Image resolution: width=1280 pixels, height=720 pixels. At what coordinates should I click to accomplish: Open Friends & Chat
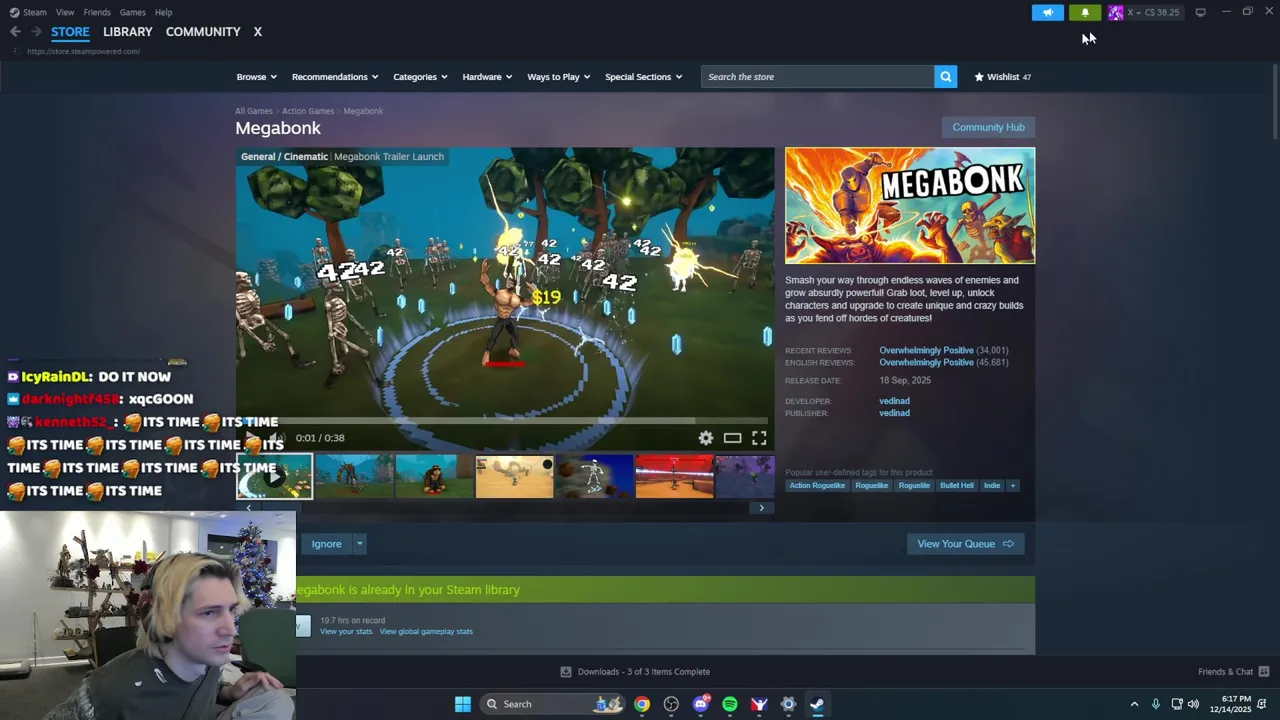[x=1233, y=672]
